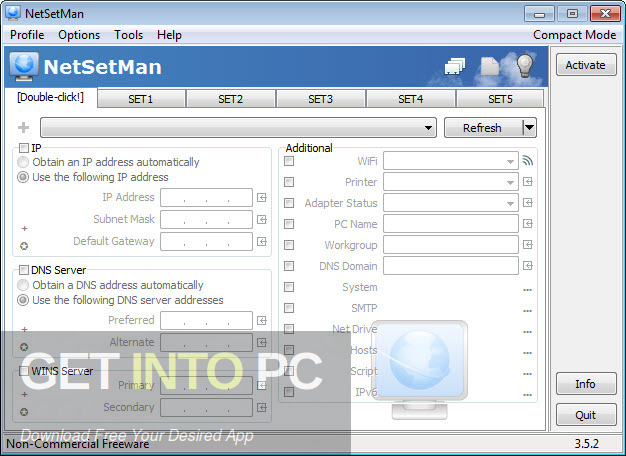This screenshot has width=626, height=456.
Task: Get current Subnet Mask arrow icon
Action: (x=262, y=219)
